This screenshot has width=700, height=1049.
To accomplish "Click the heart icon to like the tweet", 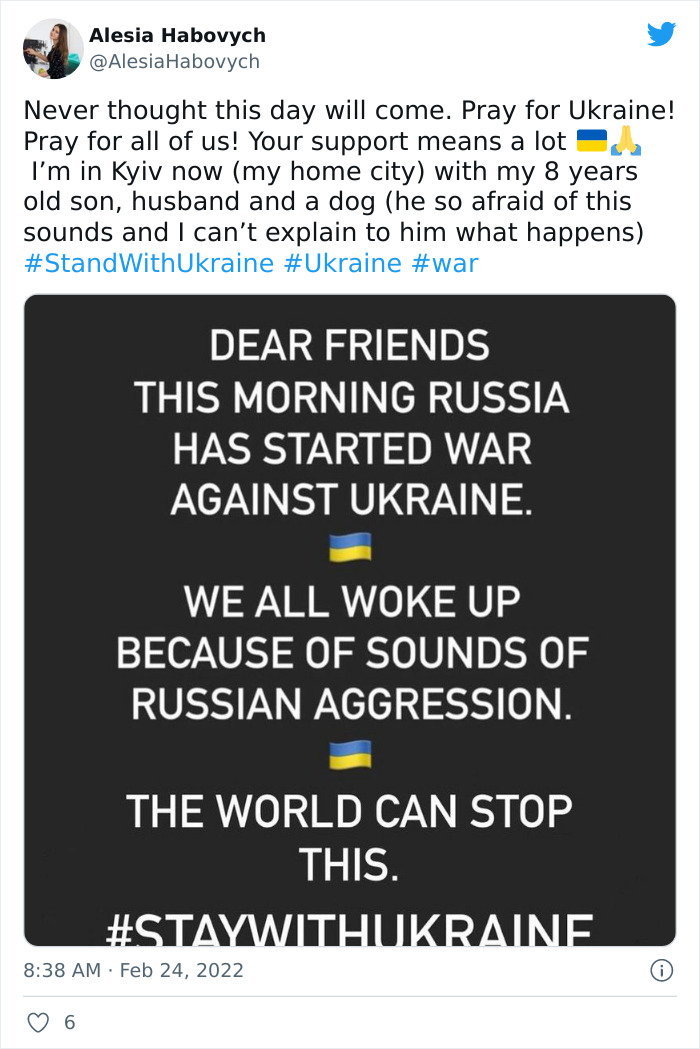I will (40, 1022).
